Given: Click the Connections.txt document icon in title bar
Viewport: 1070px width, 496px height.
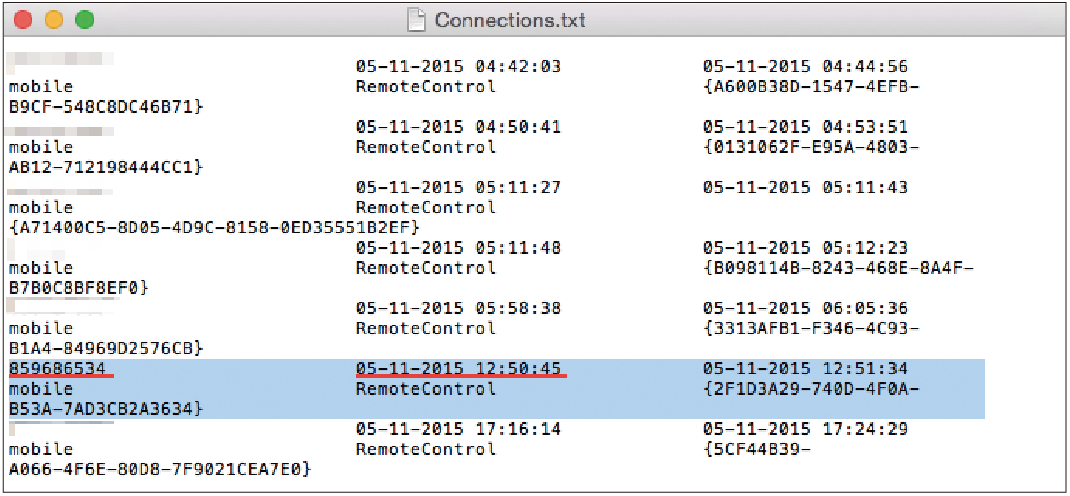Looking at the screenshot, I should [x=418, y=19].
